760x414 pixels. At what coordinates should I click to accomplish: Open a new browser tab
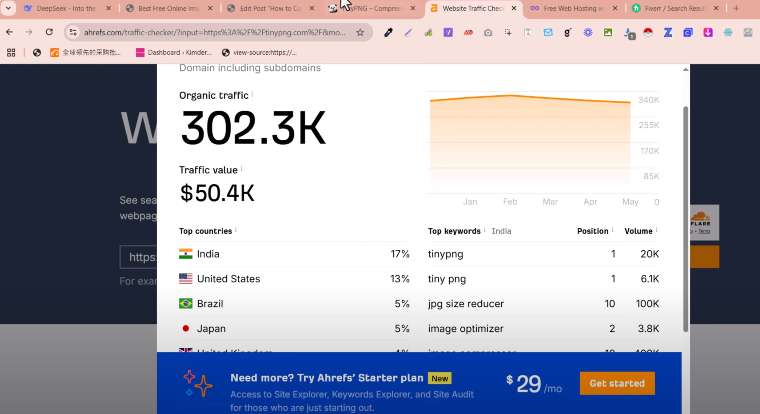pos(736,8)
